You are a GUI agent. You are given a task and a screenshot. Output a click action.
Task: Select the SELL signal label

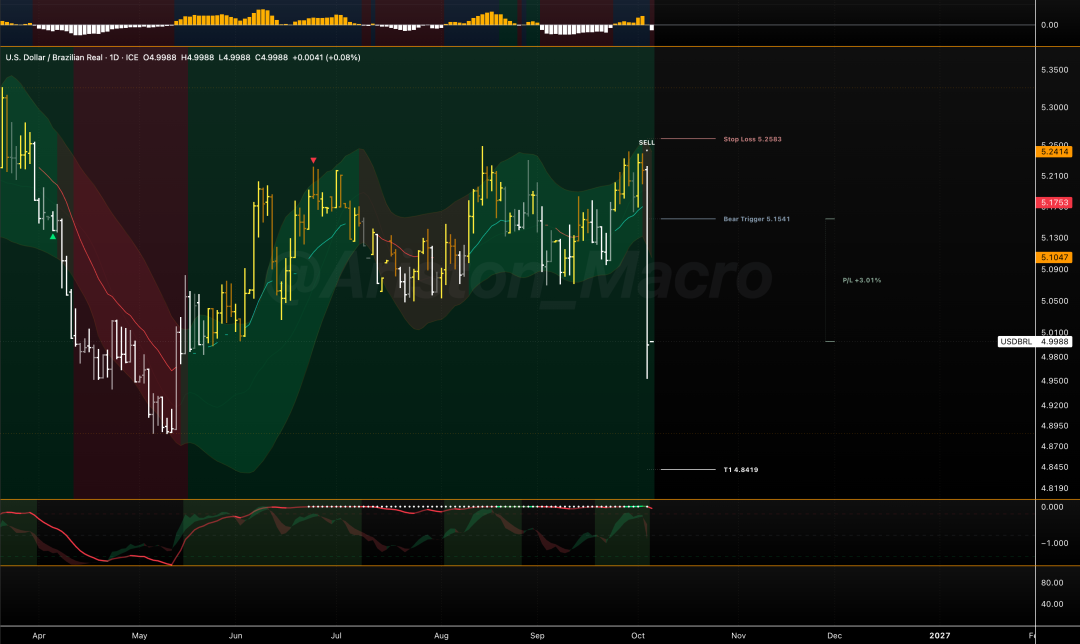click(x=647, y=143)
